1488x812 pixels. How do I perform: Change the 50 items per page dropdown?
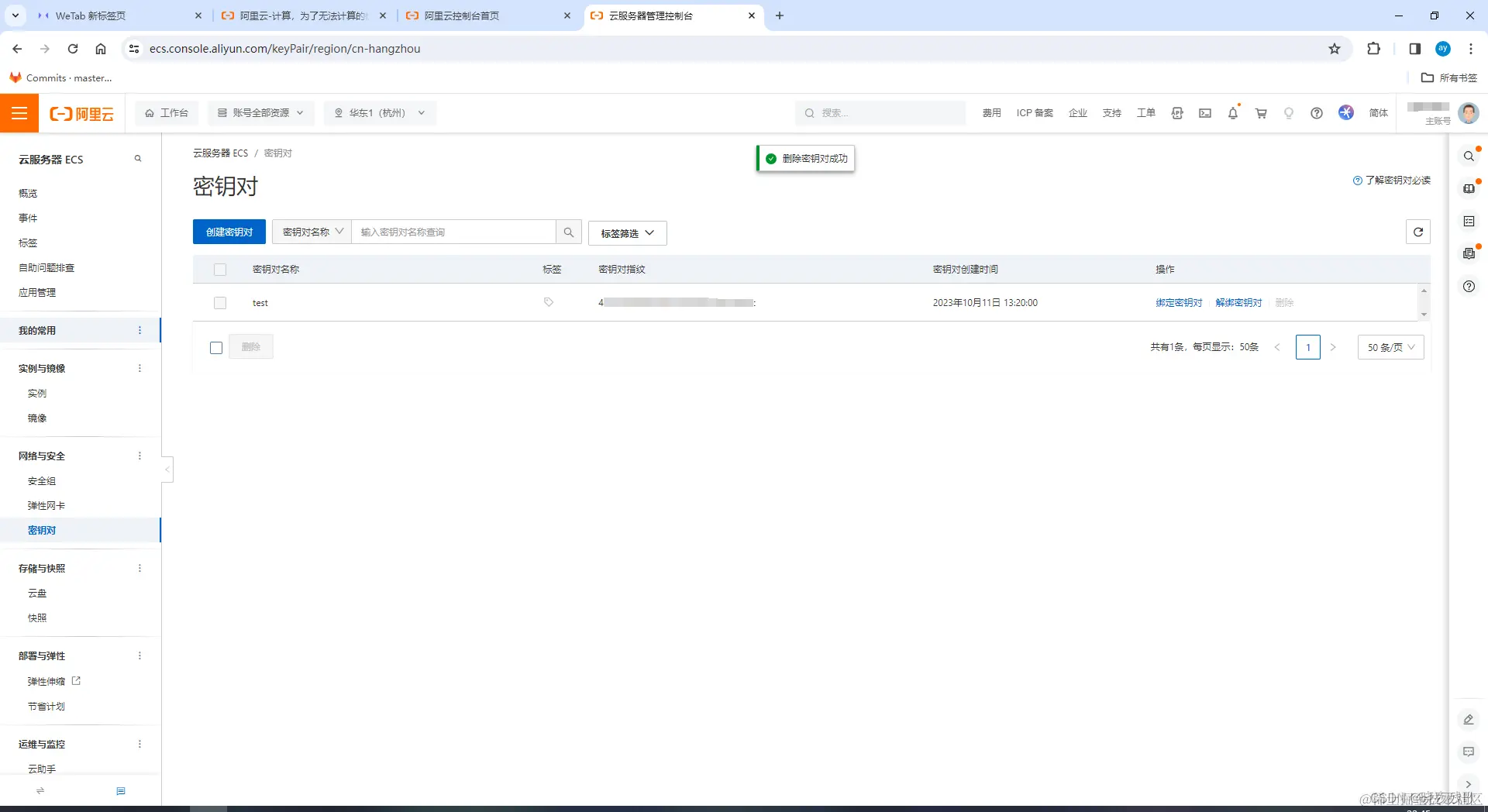(1391, 347)
